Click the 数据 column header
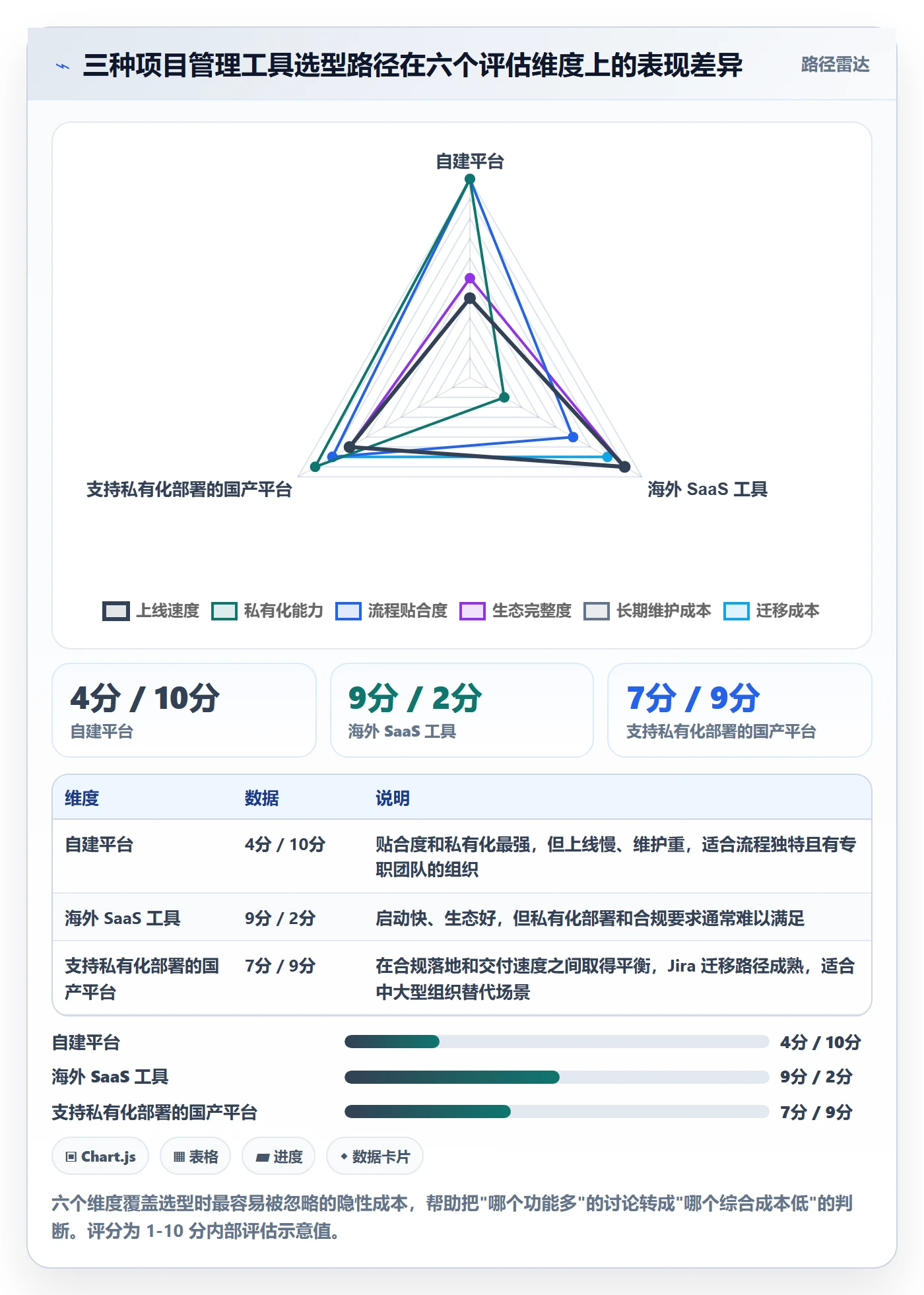Image resolution: width=924 pixels, height=1295 pixels. (x=261, y=798)
